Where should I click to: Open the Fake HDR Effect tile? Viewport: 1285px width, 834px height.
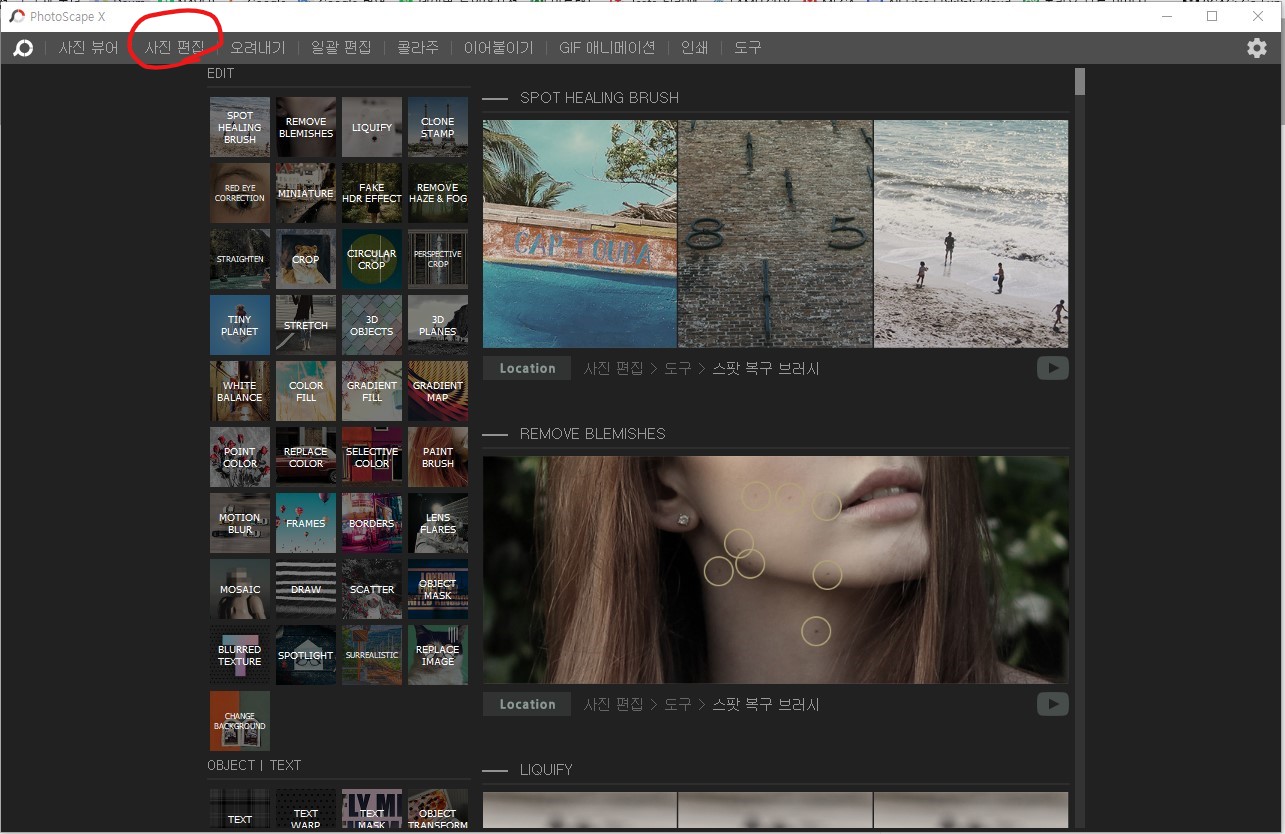click(x=372, y=193)
